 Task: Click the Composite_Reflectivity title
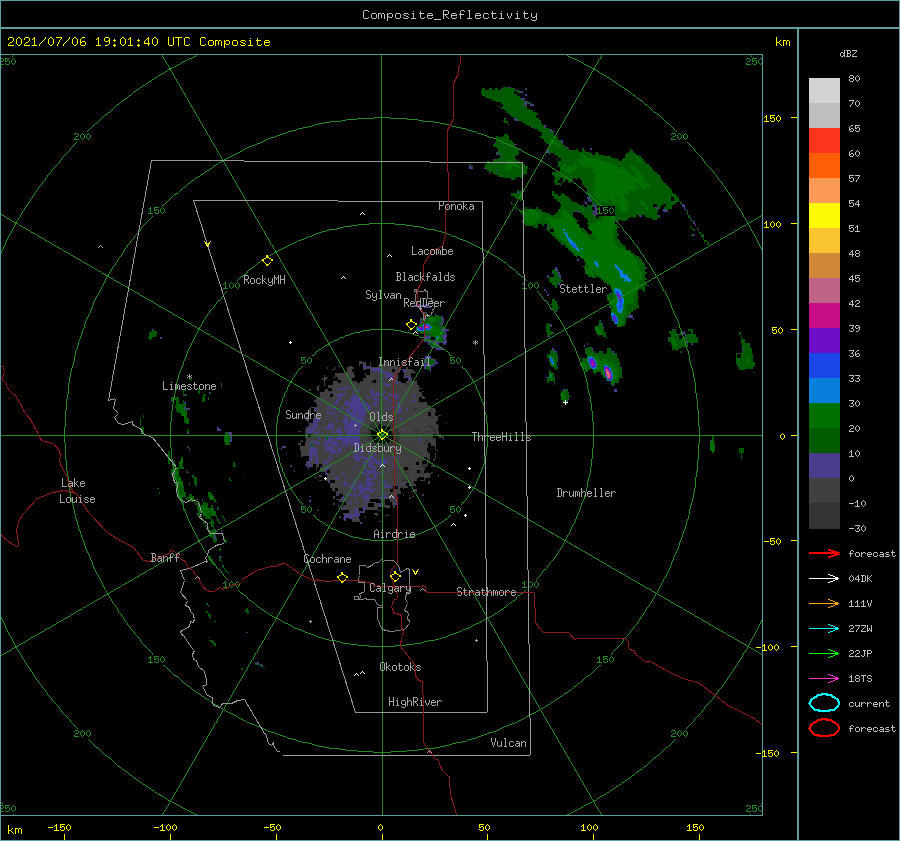pos(450,15)
